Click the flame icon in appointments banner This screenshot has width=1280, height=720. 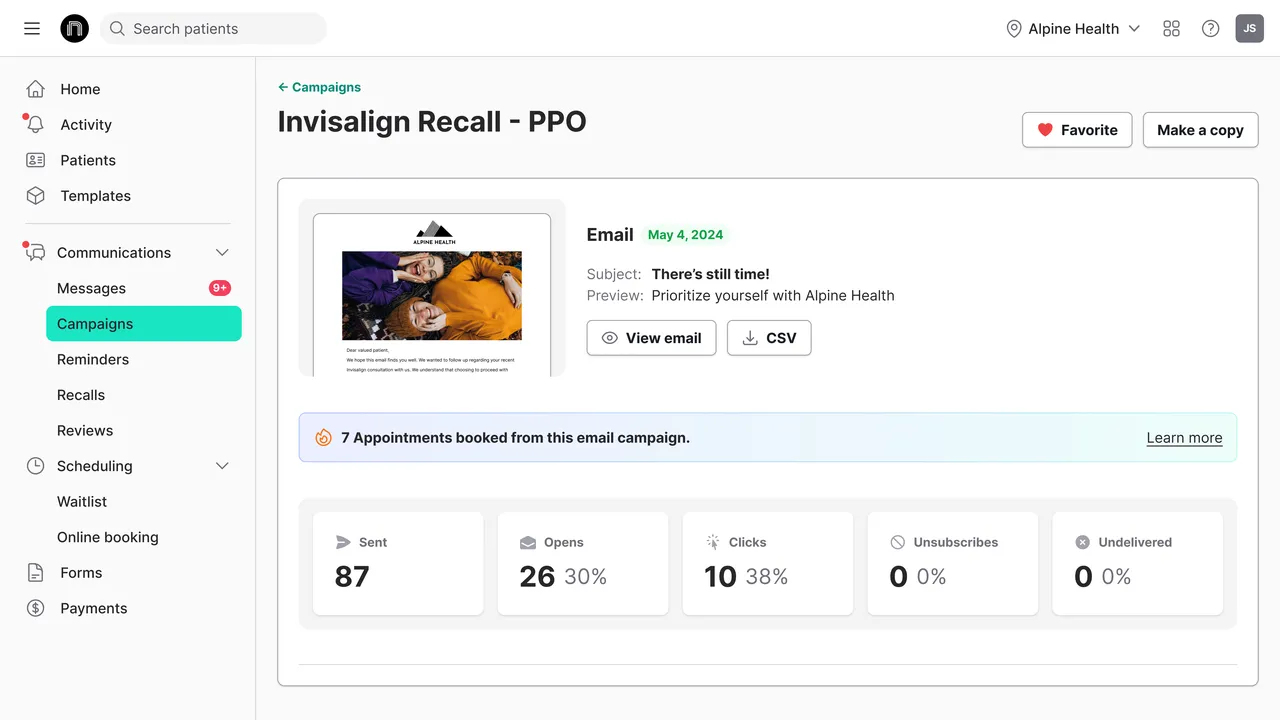[x=323, y=437]
